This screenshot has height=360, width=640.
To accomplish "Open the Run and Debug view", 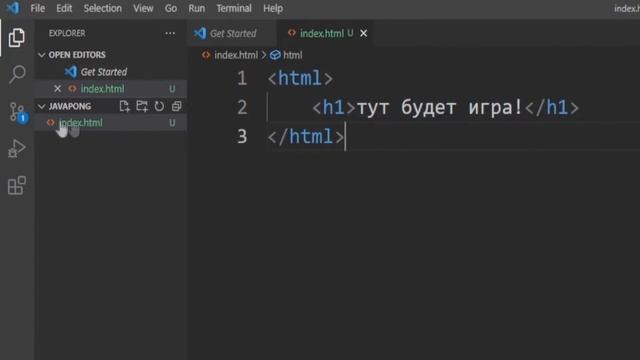I will point(17,148).
